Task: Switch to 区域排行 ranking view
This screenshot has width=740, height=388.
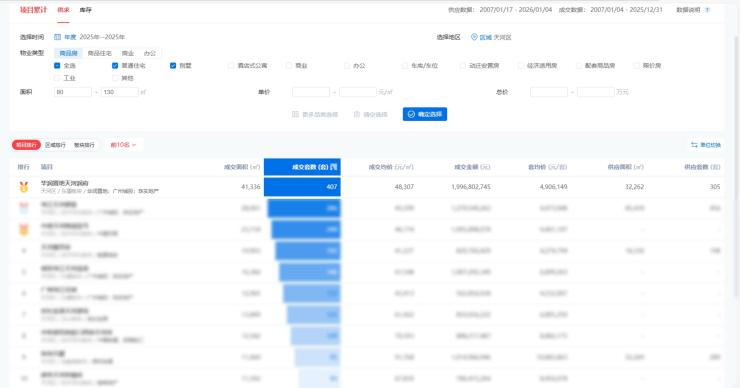Action: tap(55, 145)
